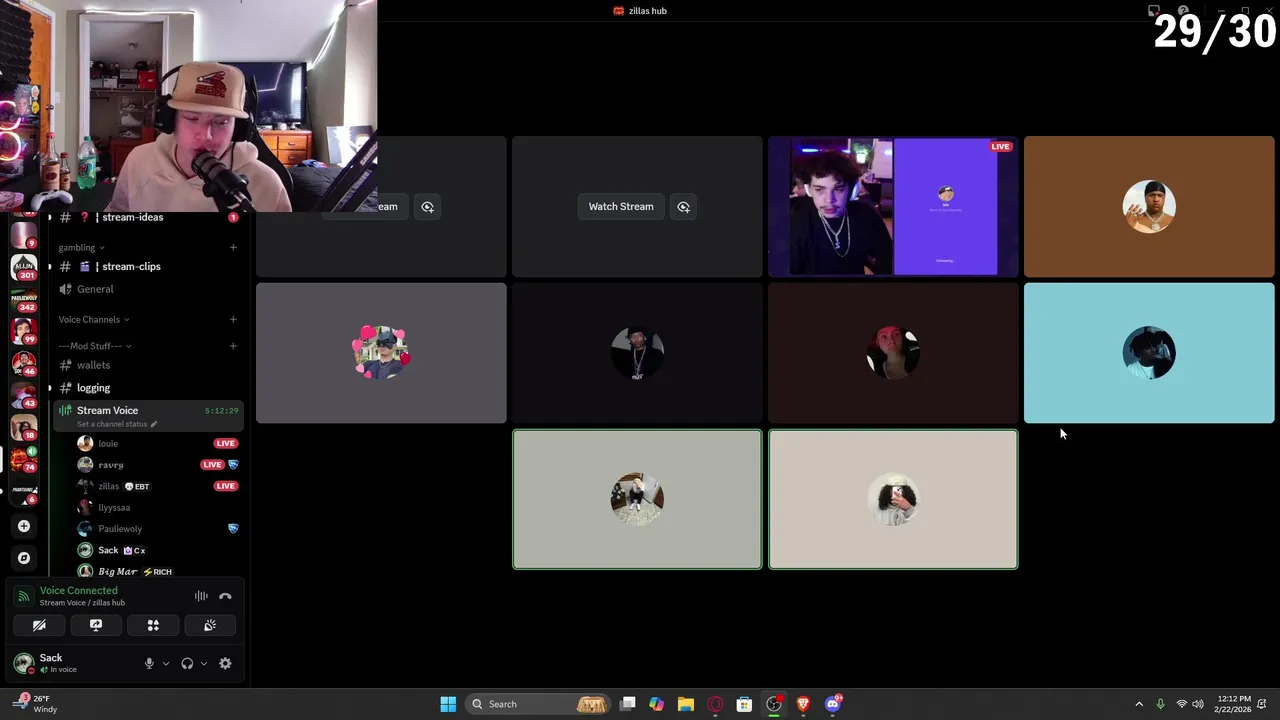The width and height of the screenshot is (1280, 720).
Task: Open Microsoft Store from taskbar
Action: pos(744,704)
